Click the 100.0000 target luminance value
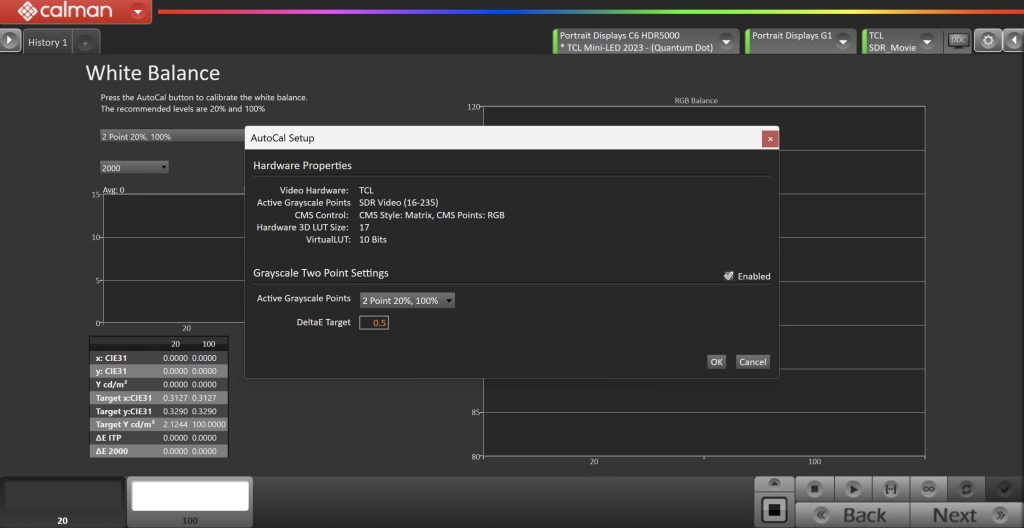The height and width of the screenshot is (528, 1024). tap(208, 424)
